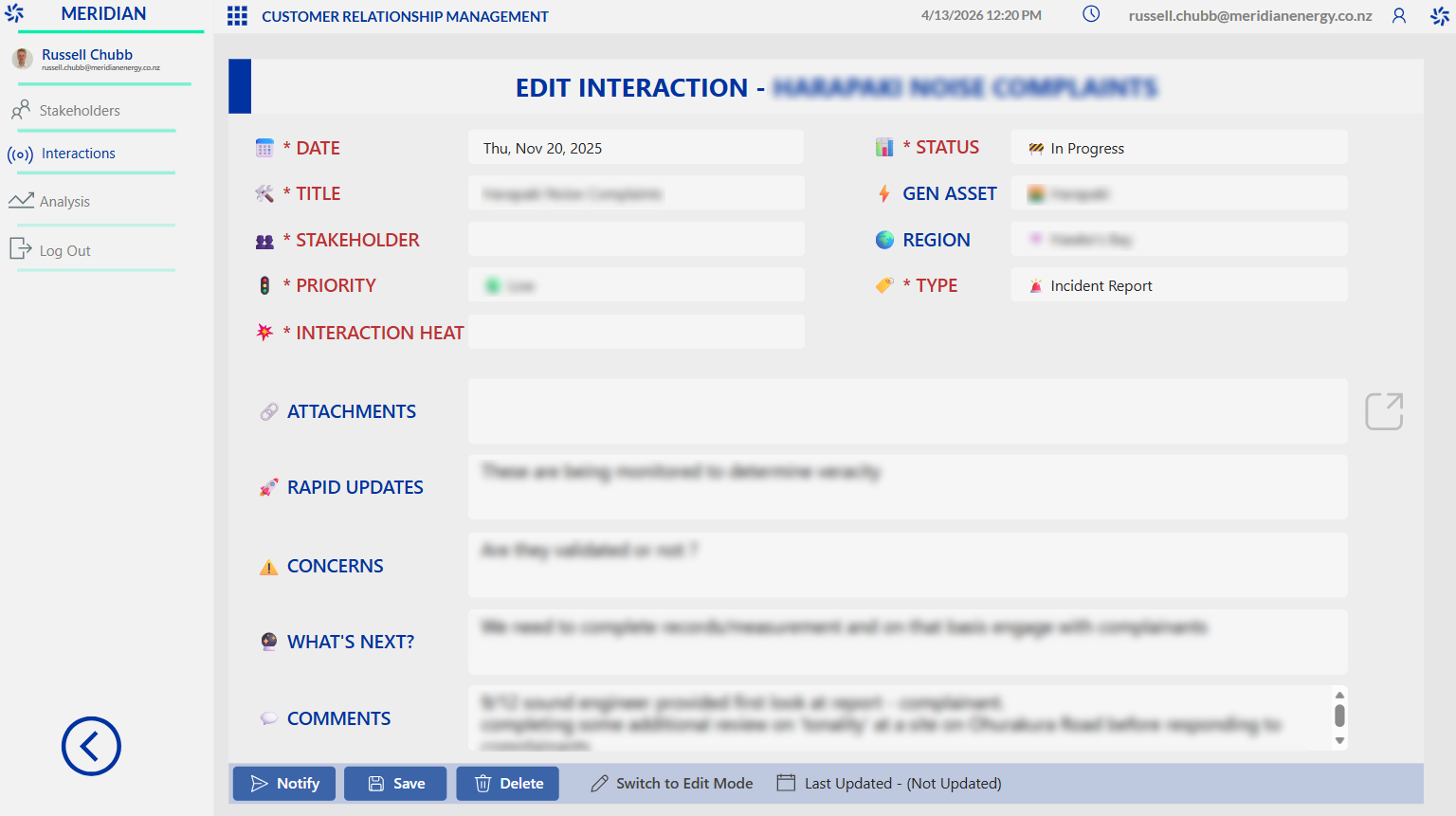
Task: Click the Meridian logo icon in sidebar header
Action: point(14,13)
